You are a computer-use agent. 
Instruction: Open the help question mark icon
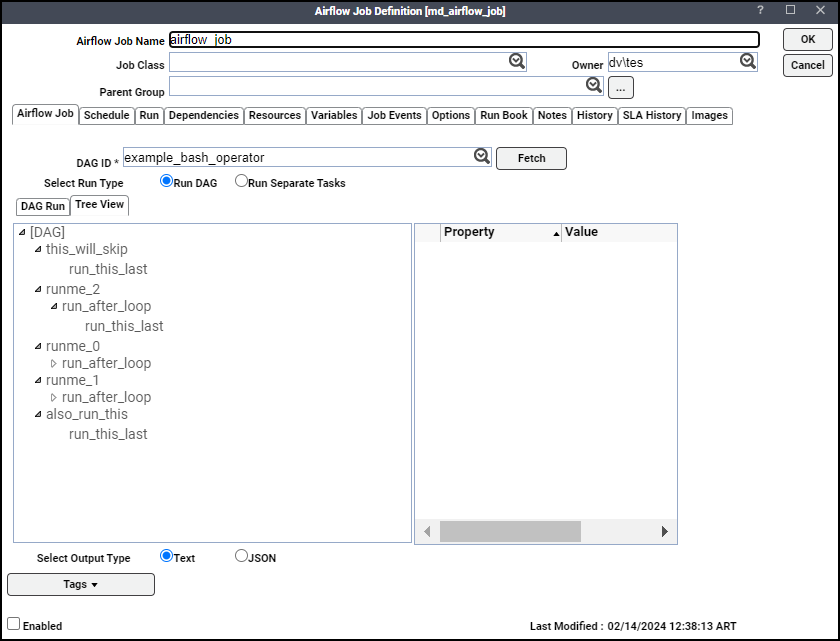tap(760, 10)
